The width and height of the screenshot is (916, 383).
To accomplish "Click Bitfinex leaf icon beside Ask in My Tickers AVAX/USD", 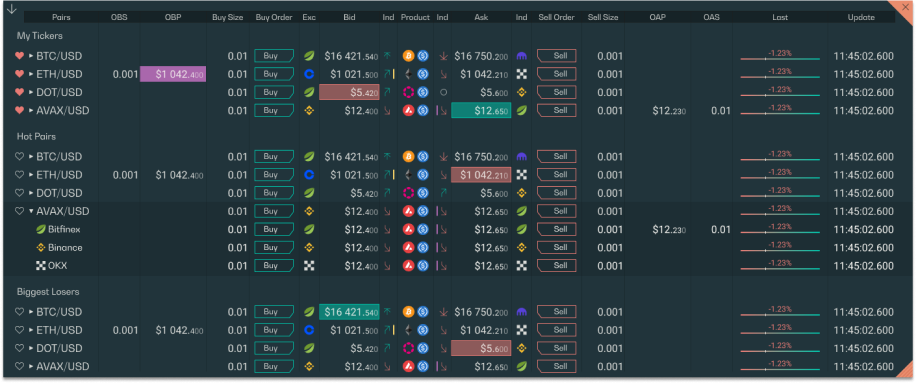I will point(522,111).
